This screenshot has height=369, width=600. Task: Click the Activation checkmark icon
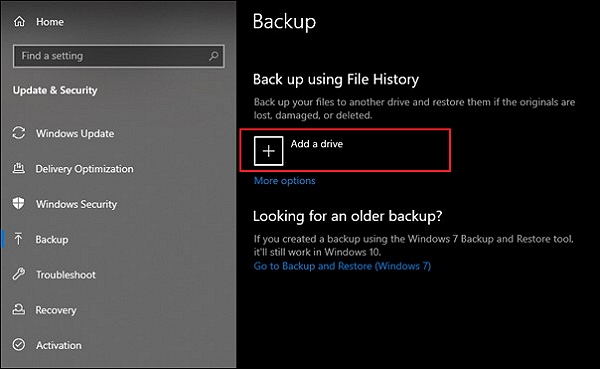[x=19, y=345]
